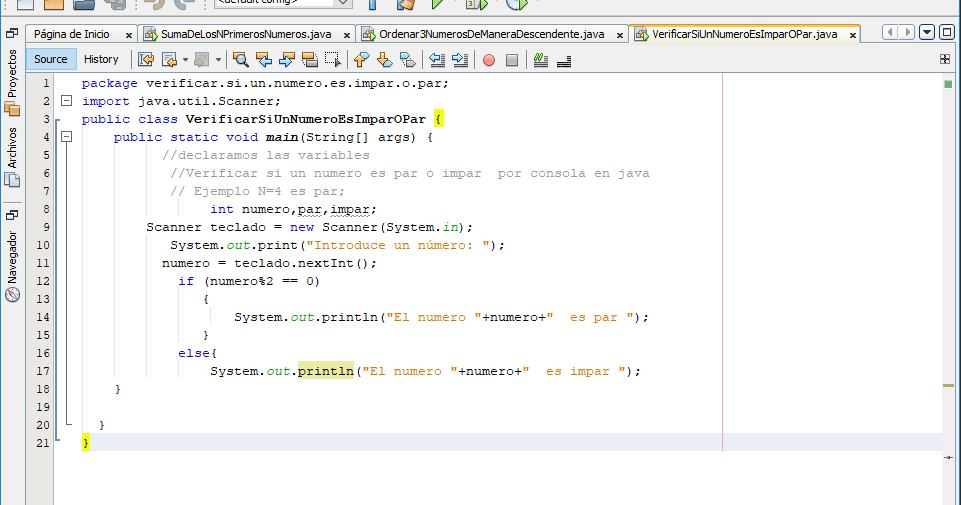961x505 pixels.
Task: Open the Forward history dropdown arrow
Action: pyautogui.click(x=218, y=60)
